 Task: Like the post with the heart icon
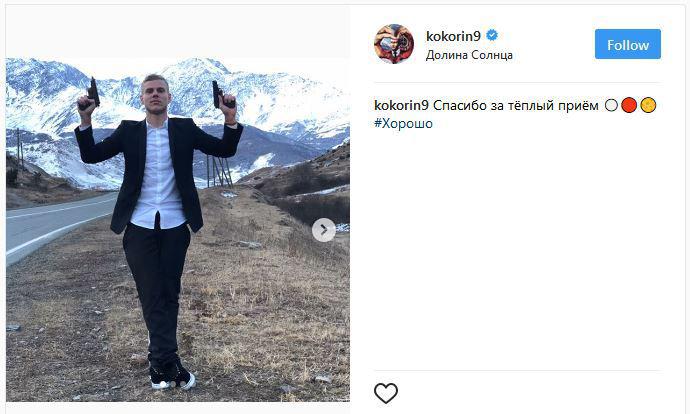(385, 393)
